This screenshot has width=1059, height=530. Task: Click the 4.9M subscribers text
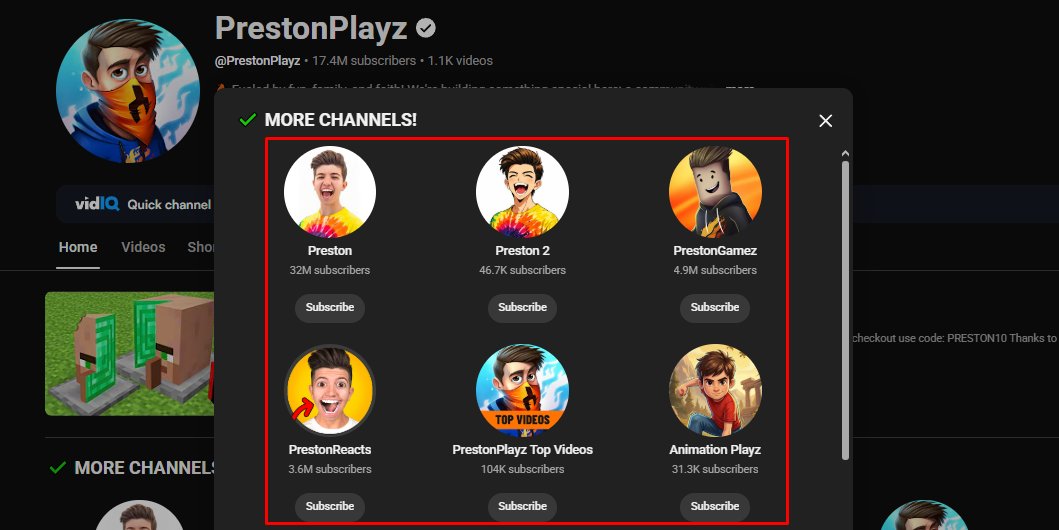(715, 270)
